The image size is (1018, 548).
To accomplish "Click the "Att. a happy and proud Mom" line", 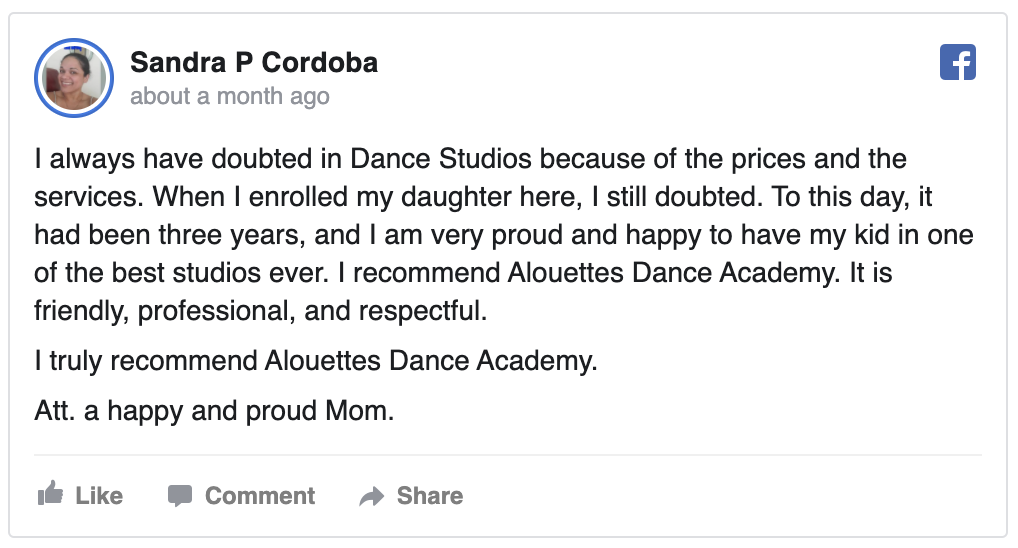I will pos(214,411).
